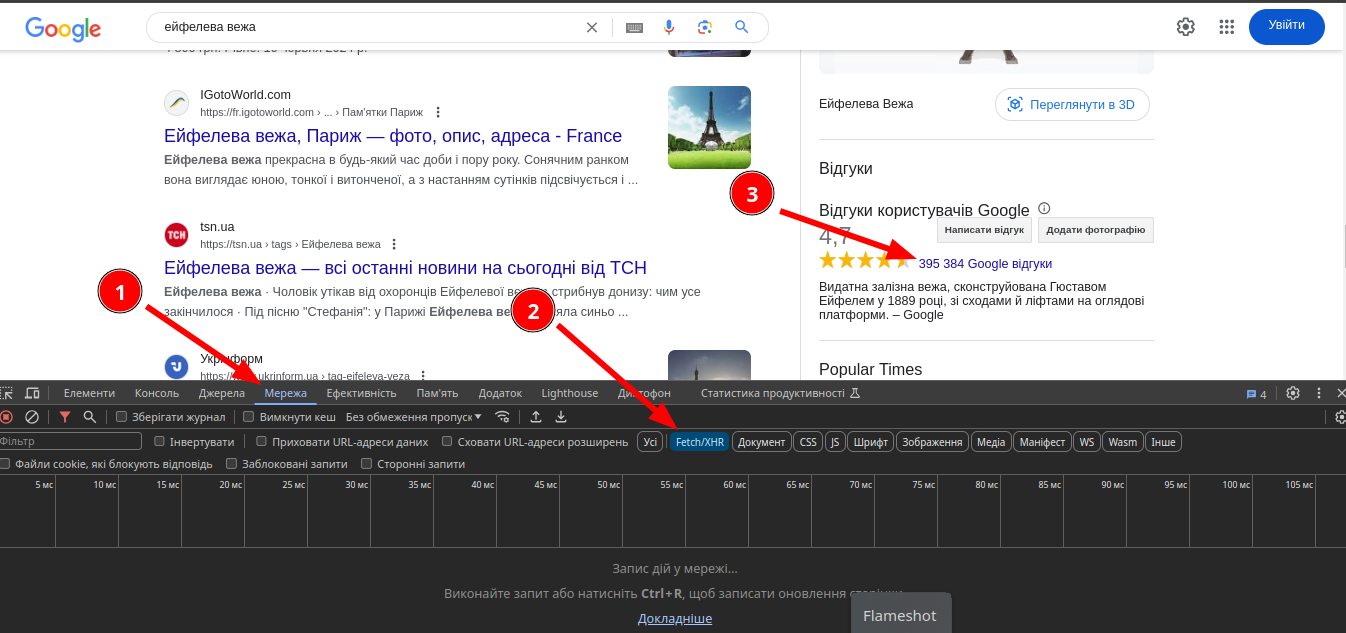Image resolution: width=1346 pixels, height=633 pixels.
Task: Open Google settings gear at top right
Action: pyautogui.click(x=1186, y=27)
